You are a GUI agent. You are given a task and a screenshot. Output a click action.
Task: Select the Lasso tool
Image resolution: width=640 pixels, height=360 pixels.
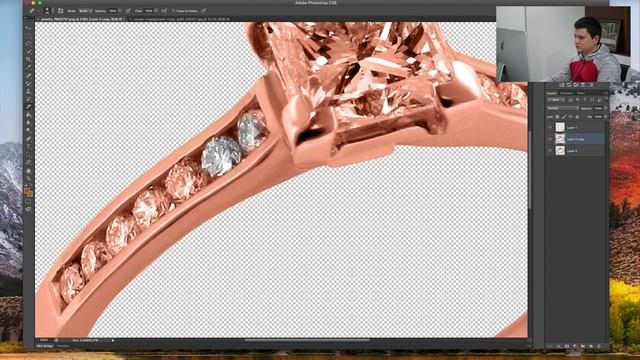tap(29, 43)
